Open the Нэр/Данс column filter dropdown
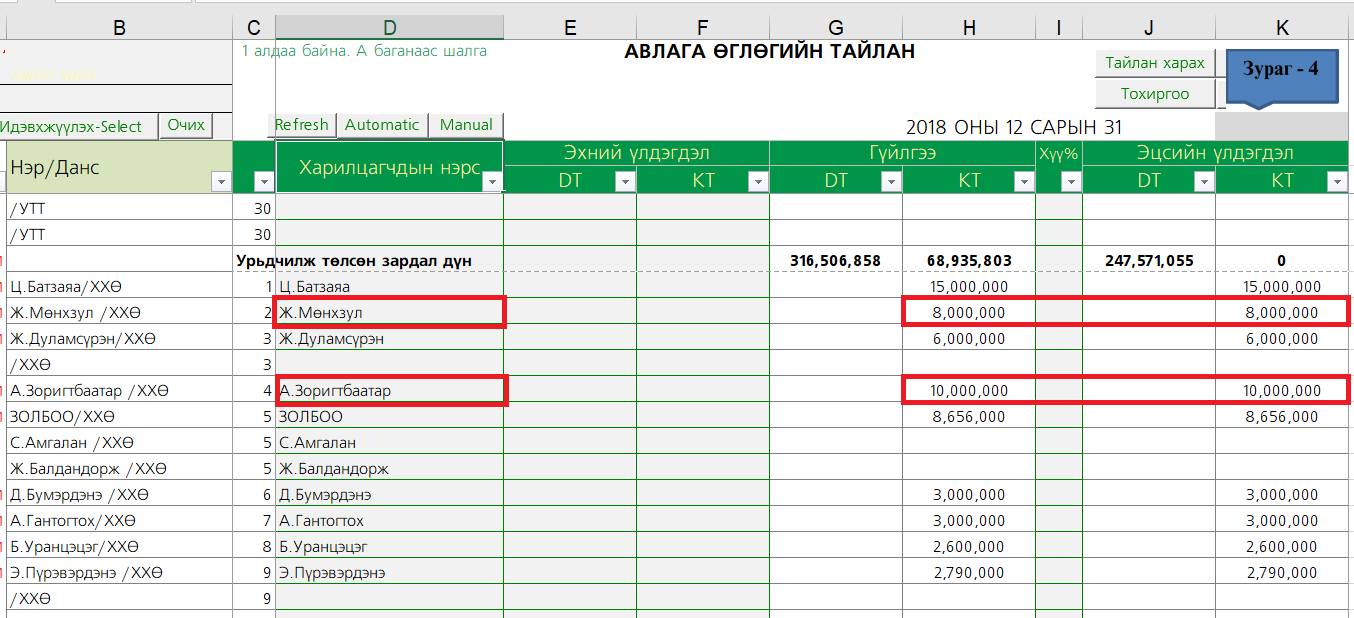The height and width of the screenshot is (618, 1354). coord(220,181)
